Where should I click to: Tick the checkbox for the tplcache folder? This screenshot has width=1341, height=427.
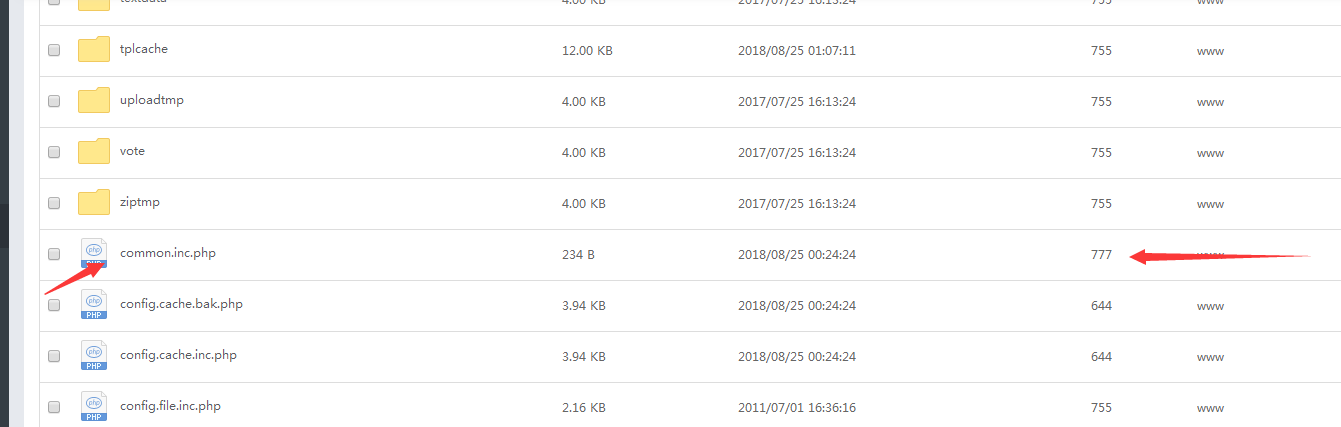click(x=54, y=50)
